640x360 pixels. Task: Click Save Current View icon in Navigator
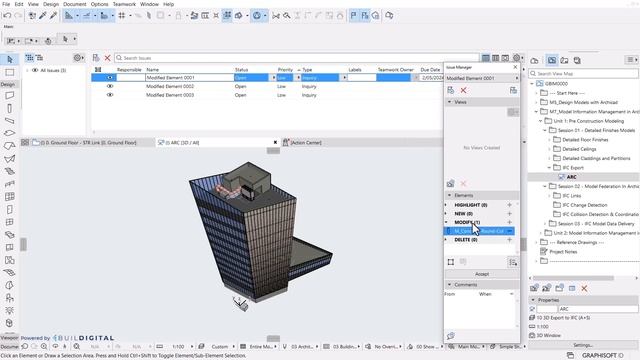[x=534, y=288]
